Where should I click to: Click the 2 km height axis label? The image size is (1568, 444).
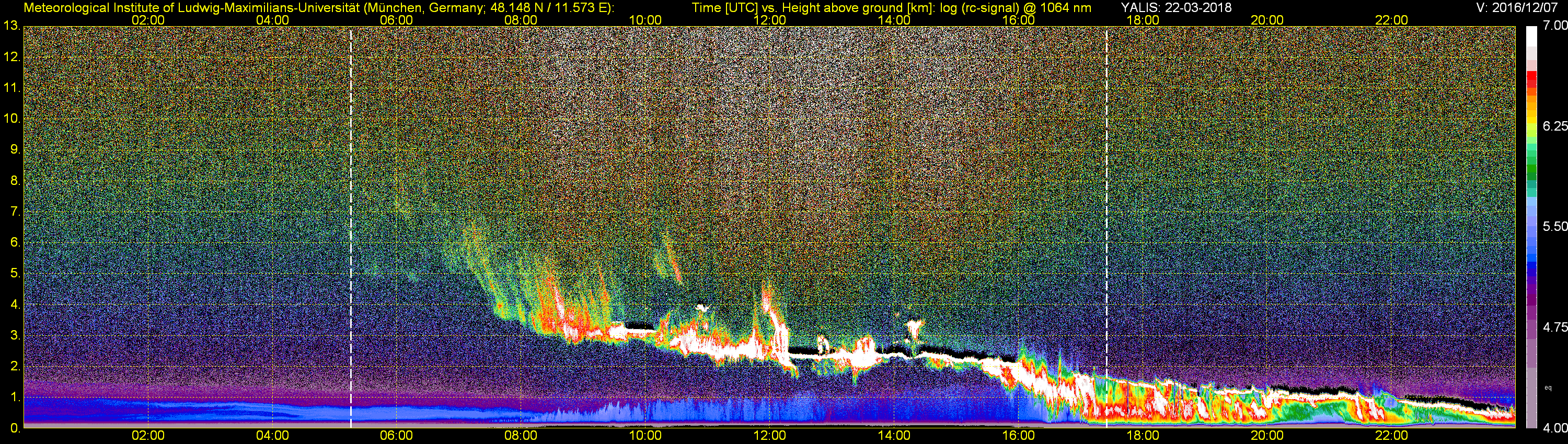[x=15, y=366]
